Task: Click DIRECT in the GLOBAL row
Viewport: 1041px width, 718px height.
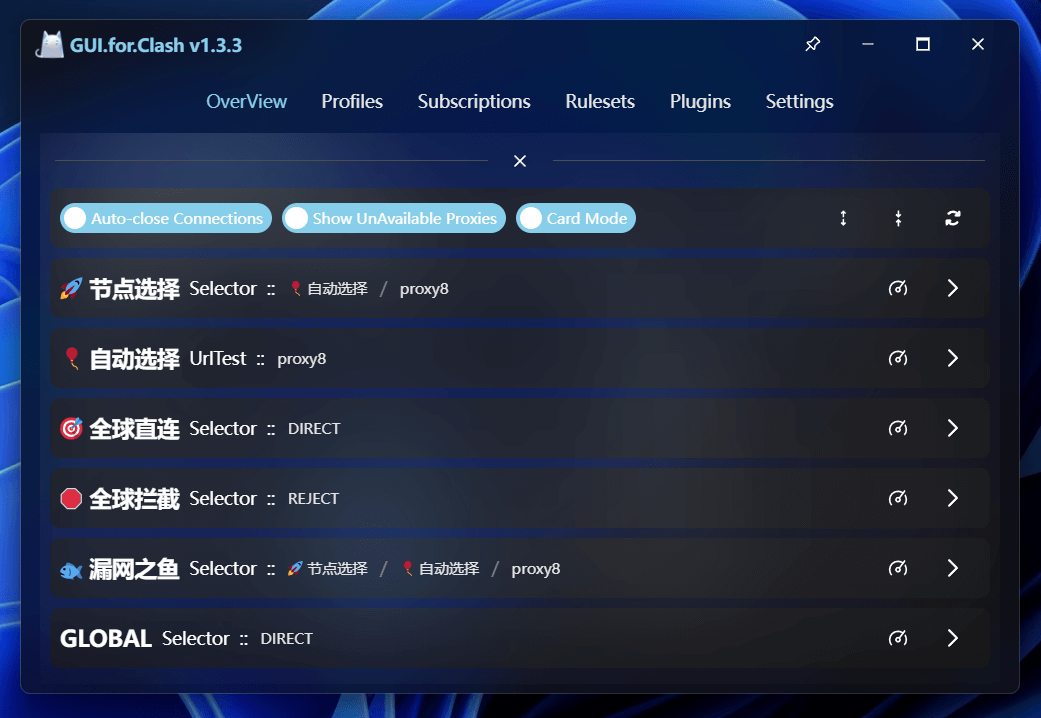Action: (287, 638)
